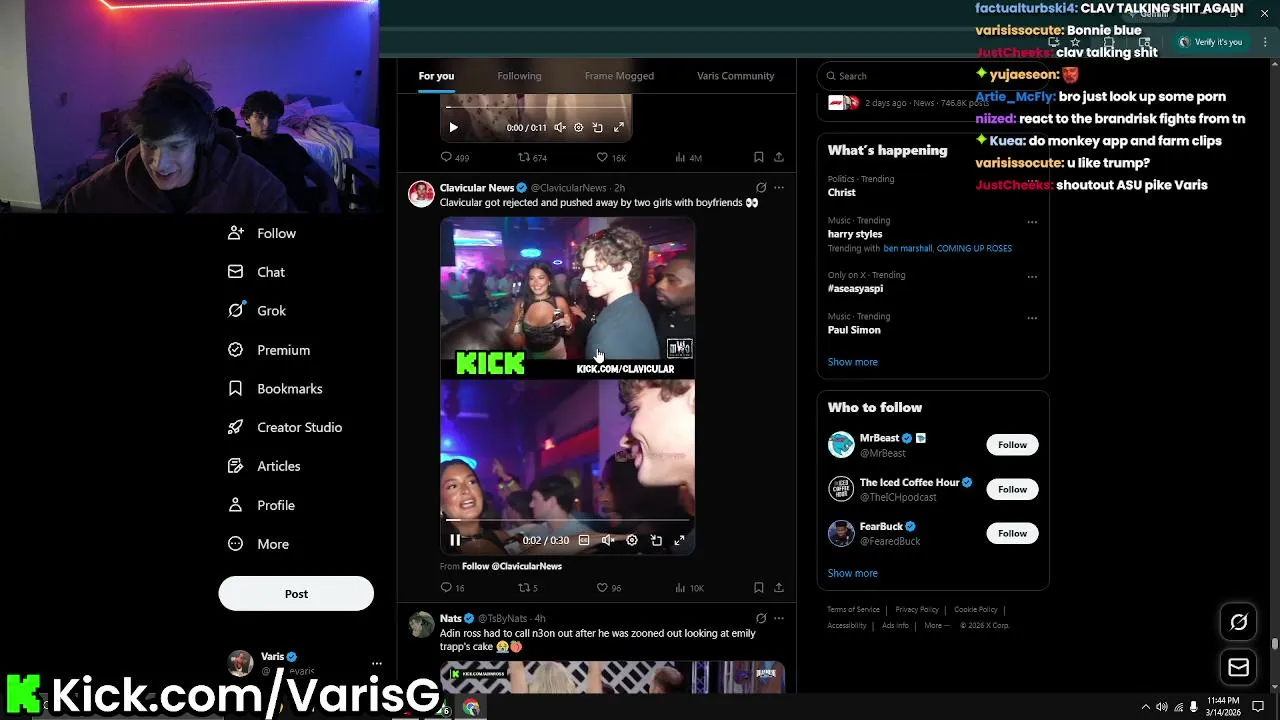Open more options for harry styles trend

[x=1032, y=222]
